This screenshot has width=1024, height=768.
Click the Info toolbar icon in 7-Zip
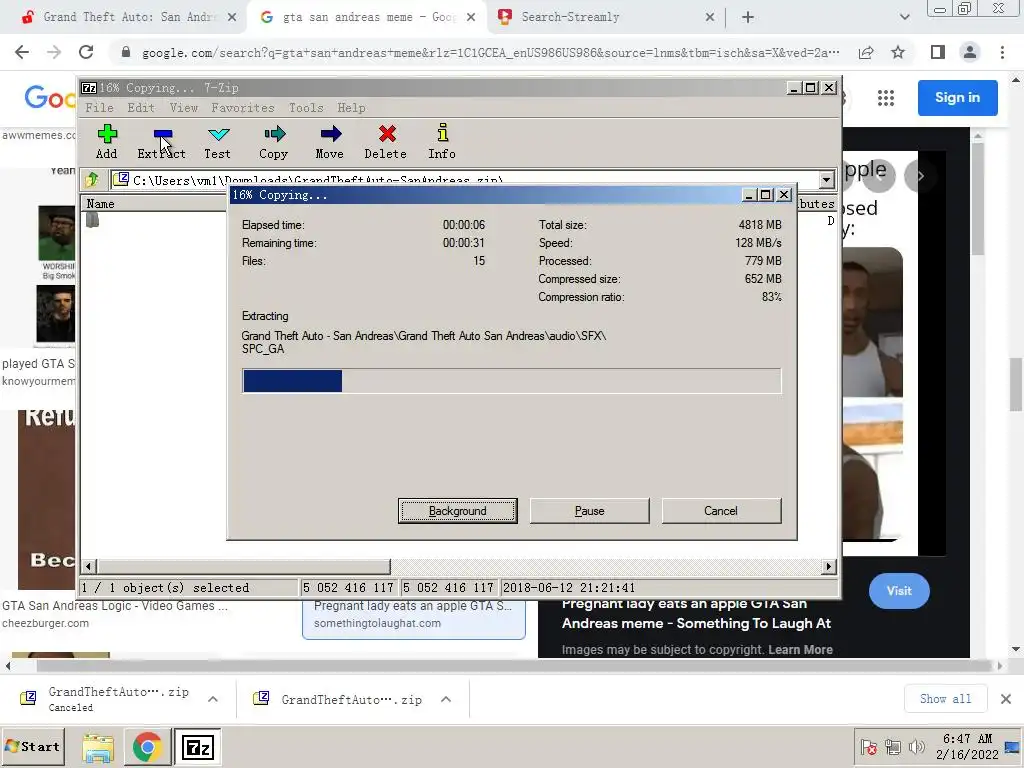442,142
